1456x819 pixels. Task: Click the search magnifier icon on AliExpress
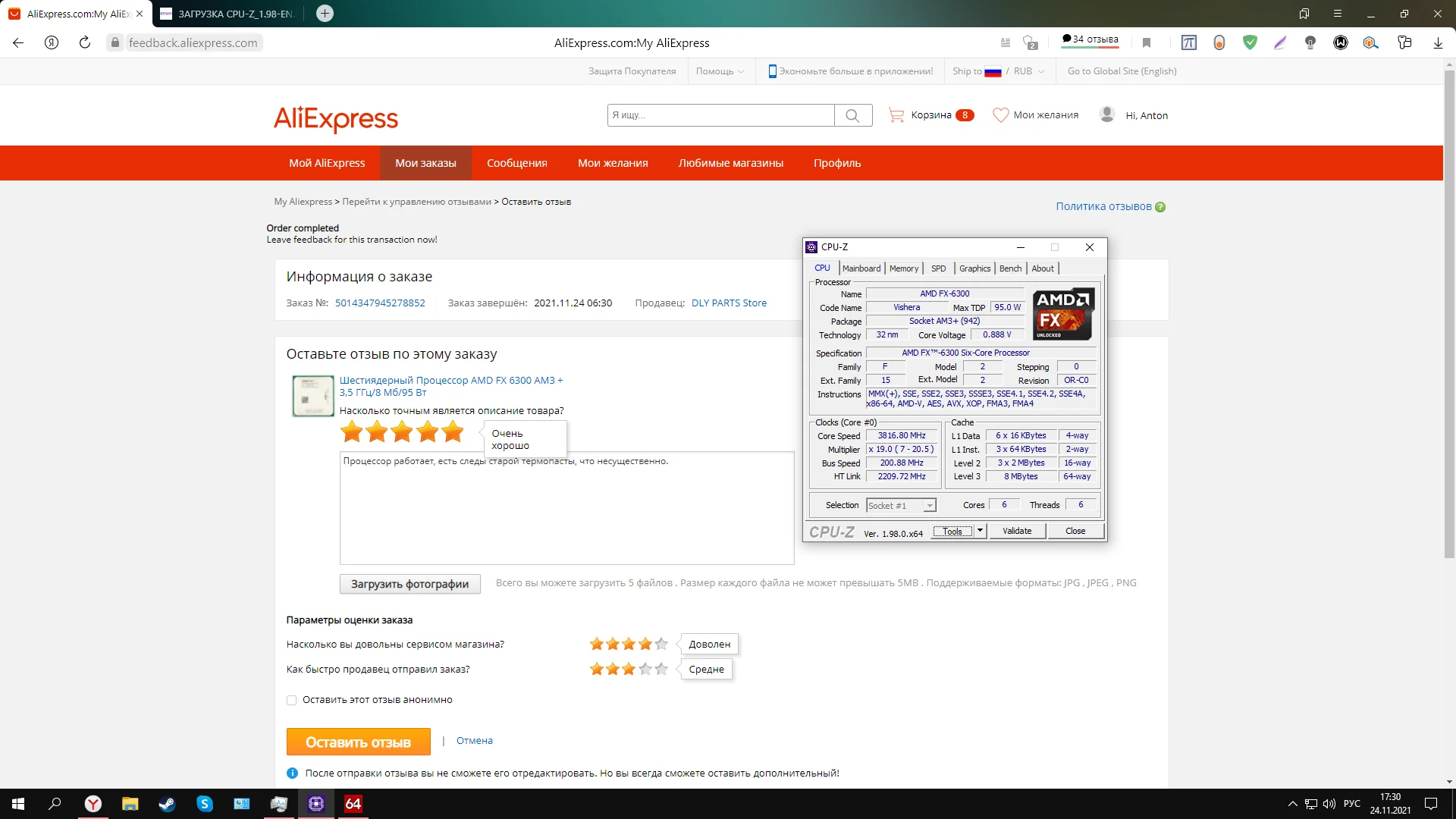tap(852, 115)
